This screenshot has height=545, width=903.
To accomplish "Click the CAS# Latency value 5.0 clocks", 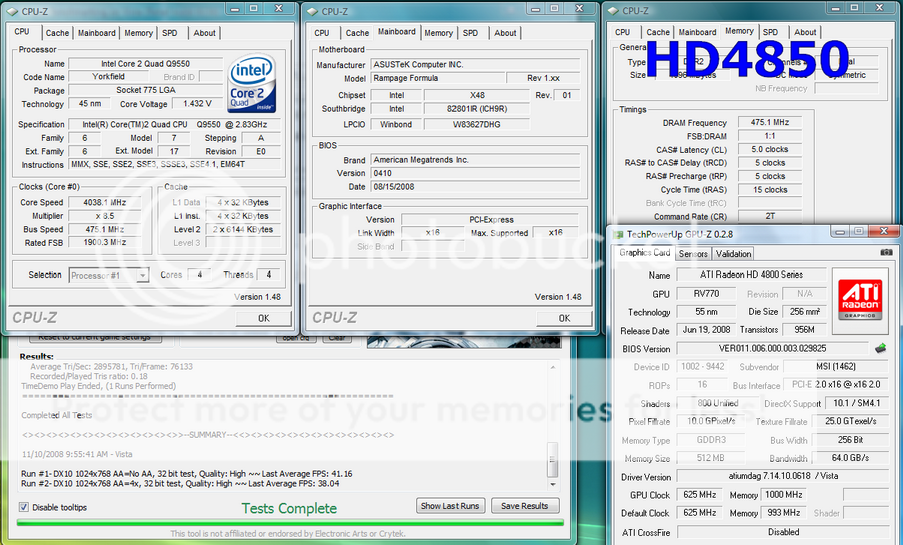I will pyautogui.click(x=770, y=149).
